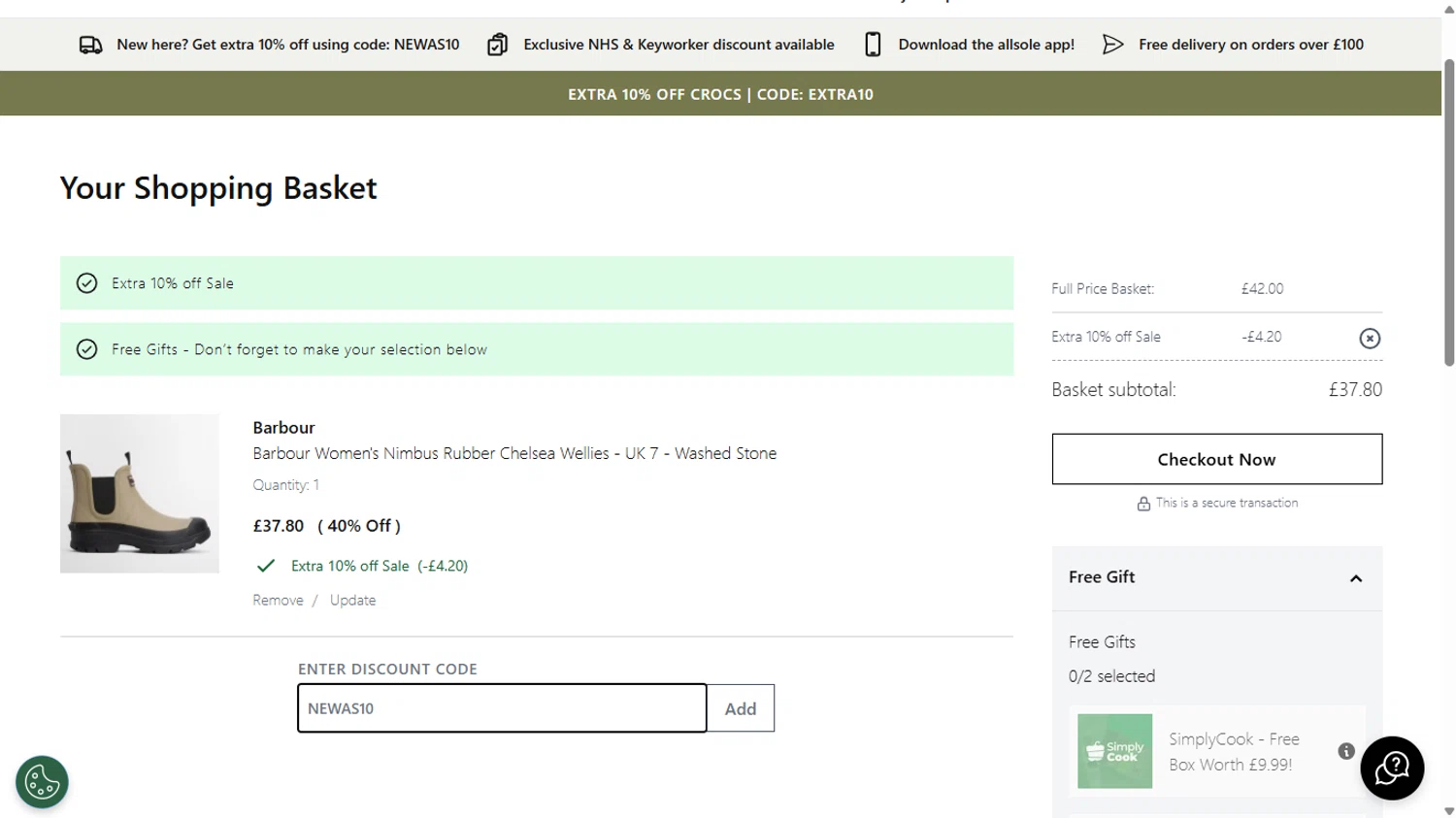This screenshot has height=818, width=1456.
Task: Click the Basket subtotal £37.80 amount
Action: tap(1355, 390)
